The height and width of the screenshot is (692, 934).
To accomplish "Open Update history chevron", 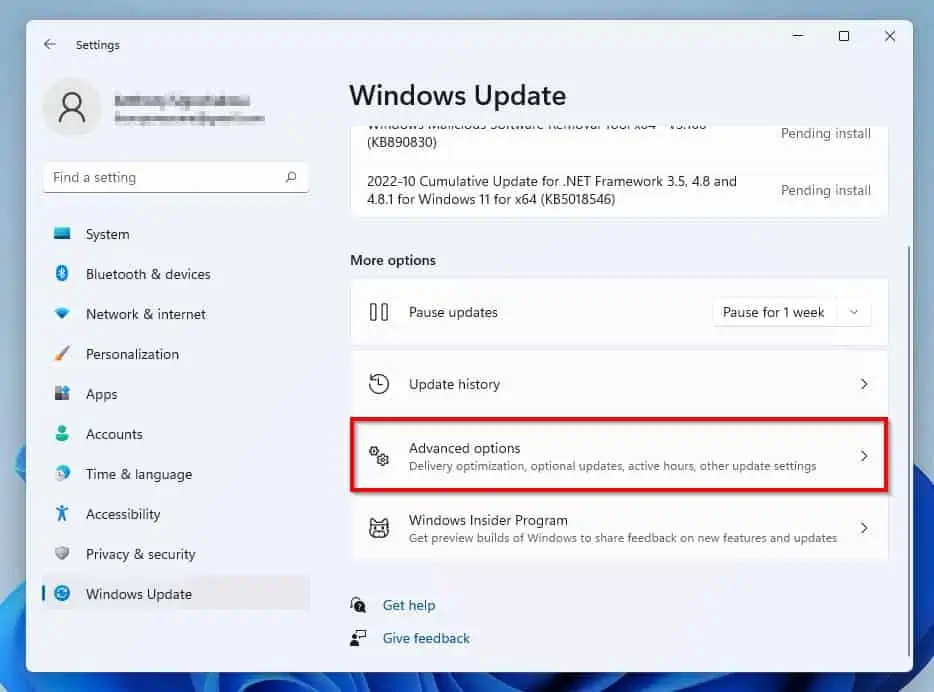I will [864, 384].
